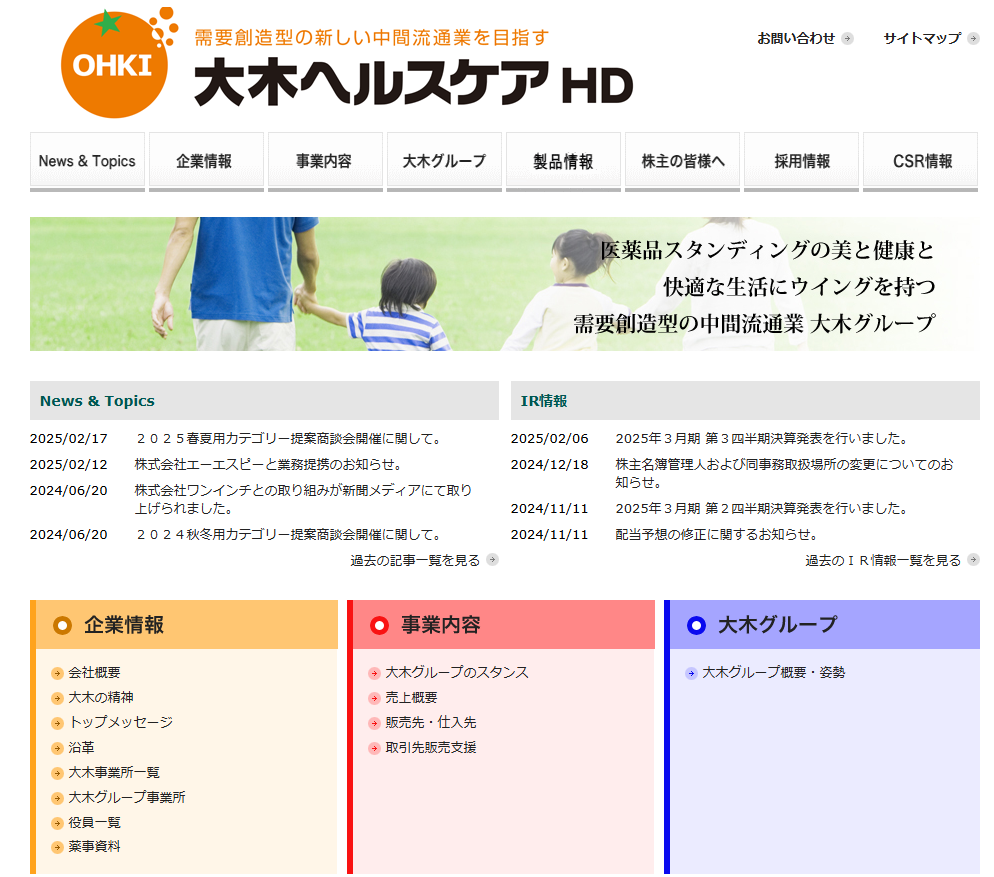
Task: Open the 大木グループ概要・姿勢 link
Action: click(774, 673)
